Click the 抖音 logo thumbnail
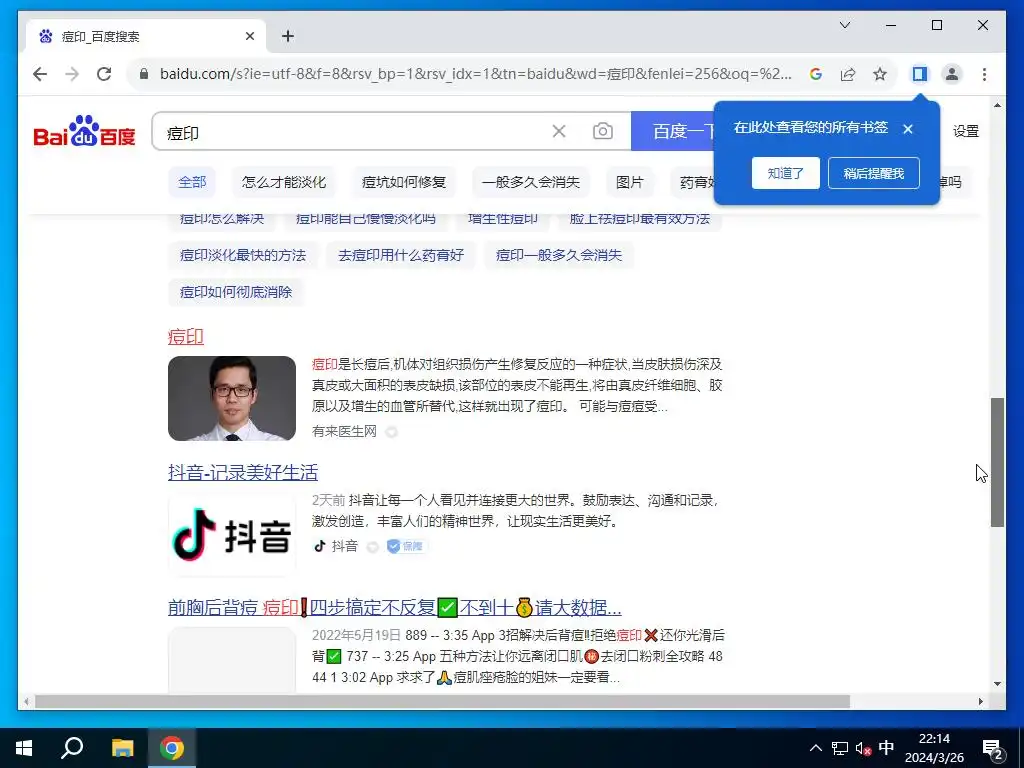Viewport: 1024px width, 768px height. pyautogui.click(x=232, y=534)
